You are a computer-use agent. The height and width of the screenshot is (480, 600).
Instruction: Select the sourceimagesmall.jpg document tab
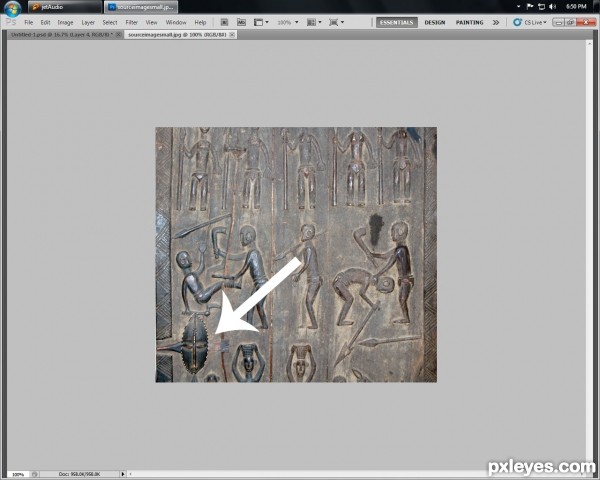[x=177, y=35]
